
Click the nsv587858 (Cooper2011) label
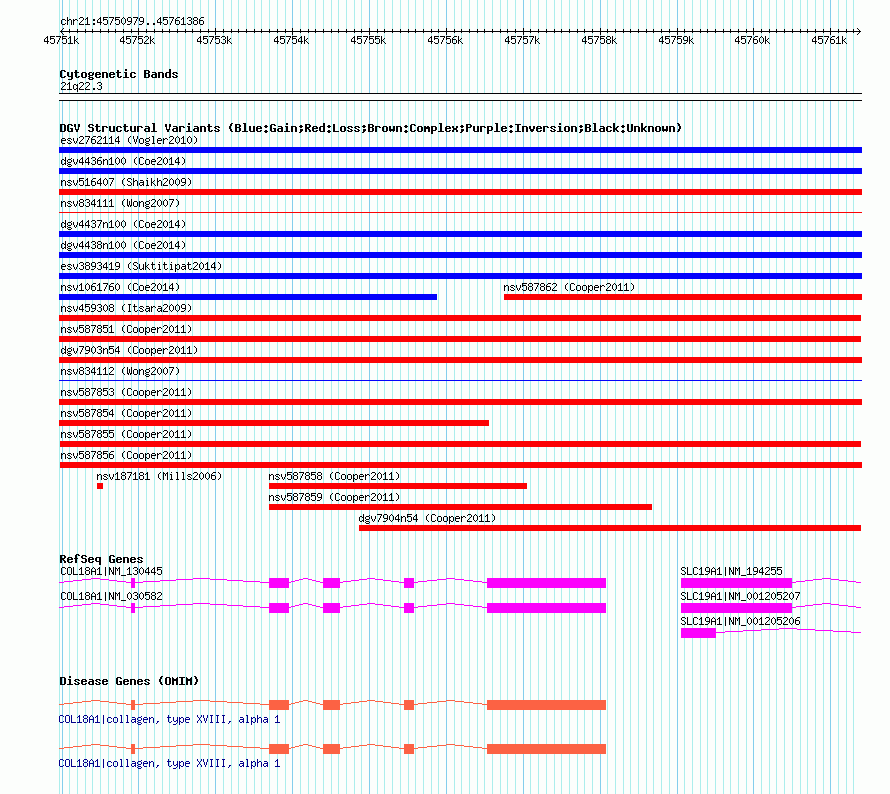point(334,476)
